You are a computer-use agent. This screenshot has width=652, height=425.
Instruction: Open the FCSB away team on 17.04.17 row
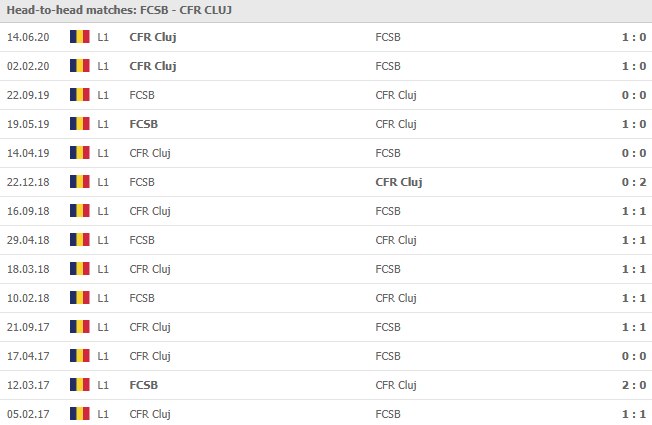click(388, 356)
